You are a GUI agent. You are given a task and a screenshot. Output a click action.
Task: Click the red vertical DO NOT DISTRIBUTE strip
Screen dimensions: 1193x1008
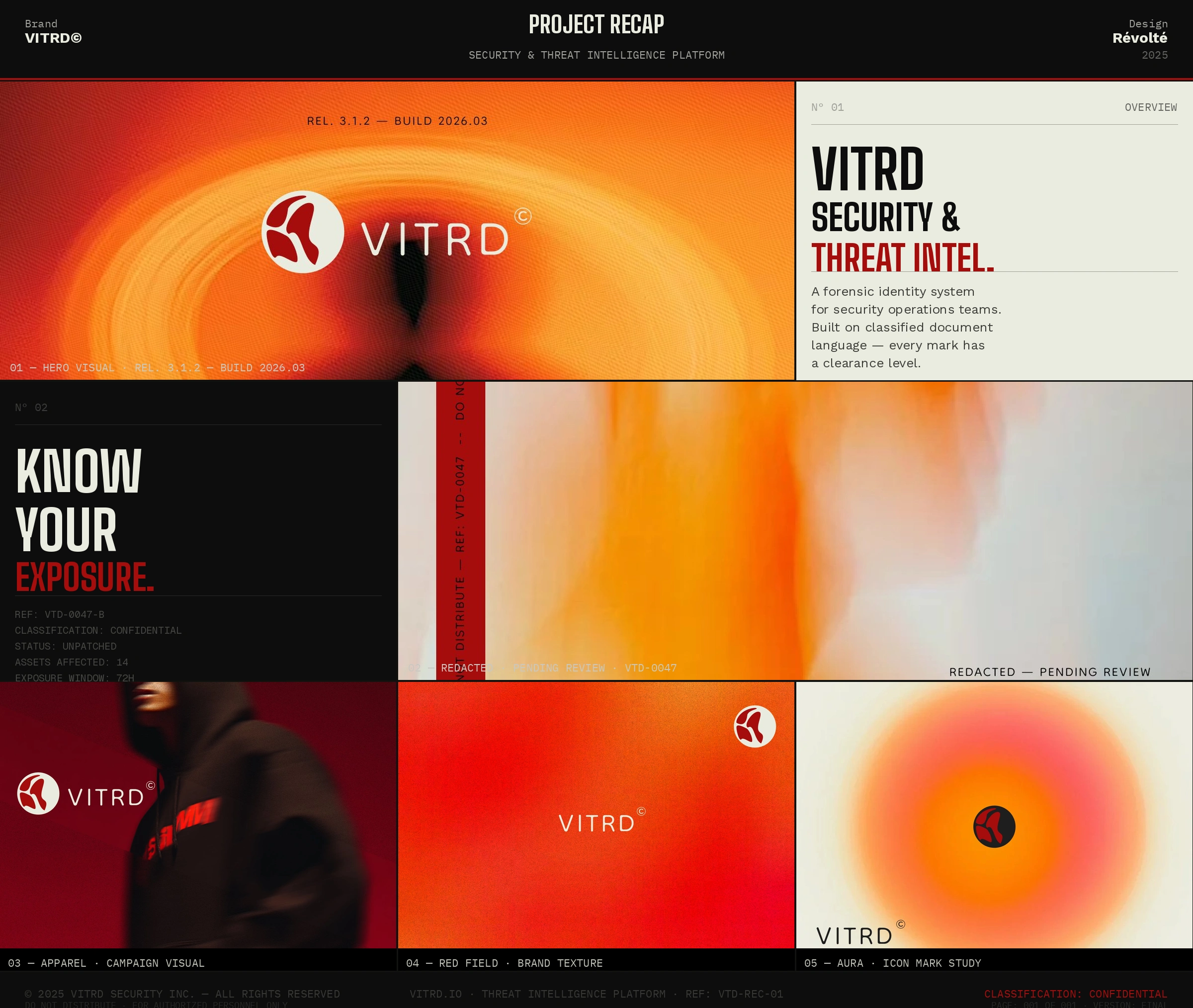tap(460, 530)
